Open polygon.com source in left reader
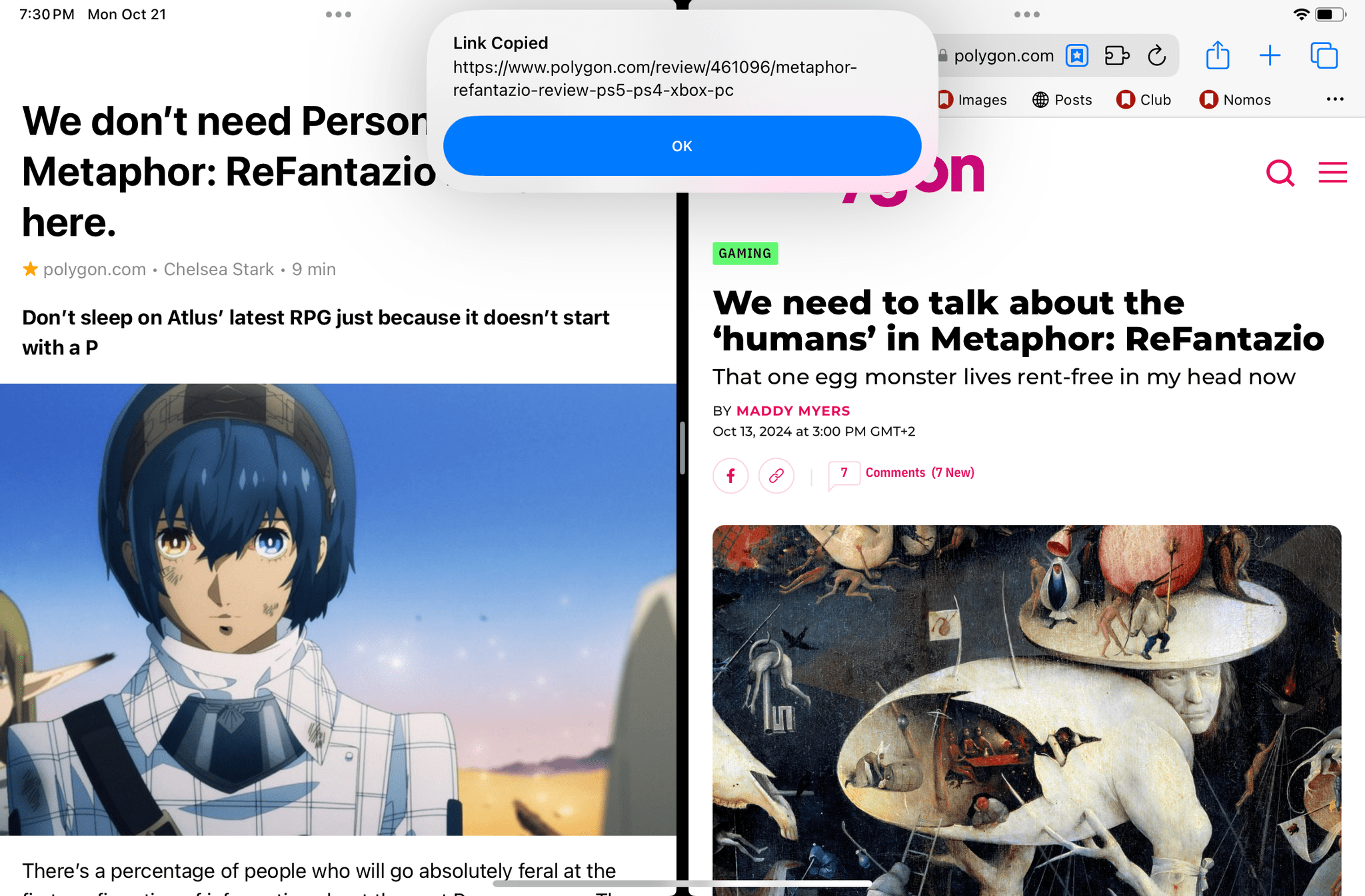The width and height of the screenshot is (1365, 896). (95, 269)
